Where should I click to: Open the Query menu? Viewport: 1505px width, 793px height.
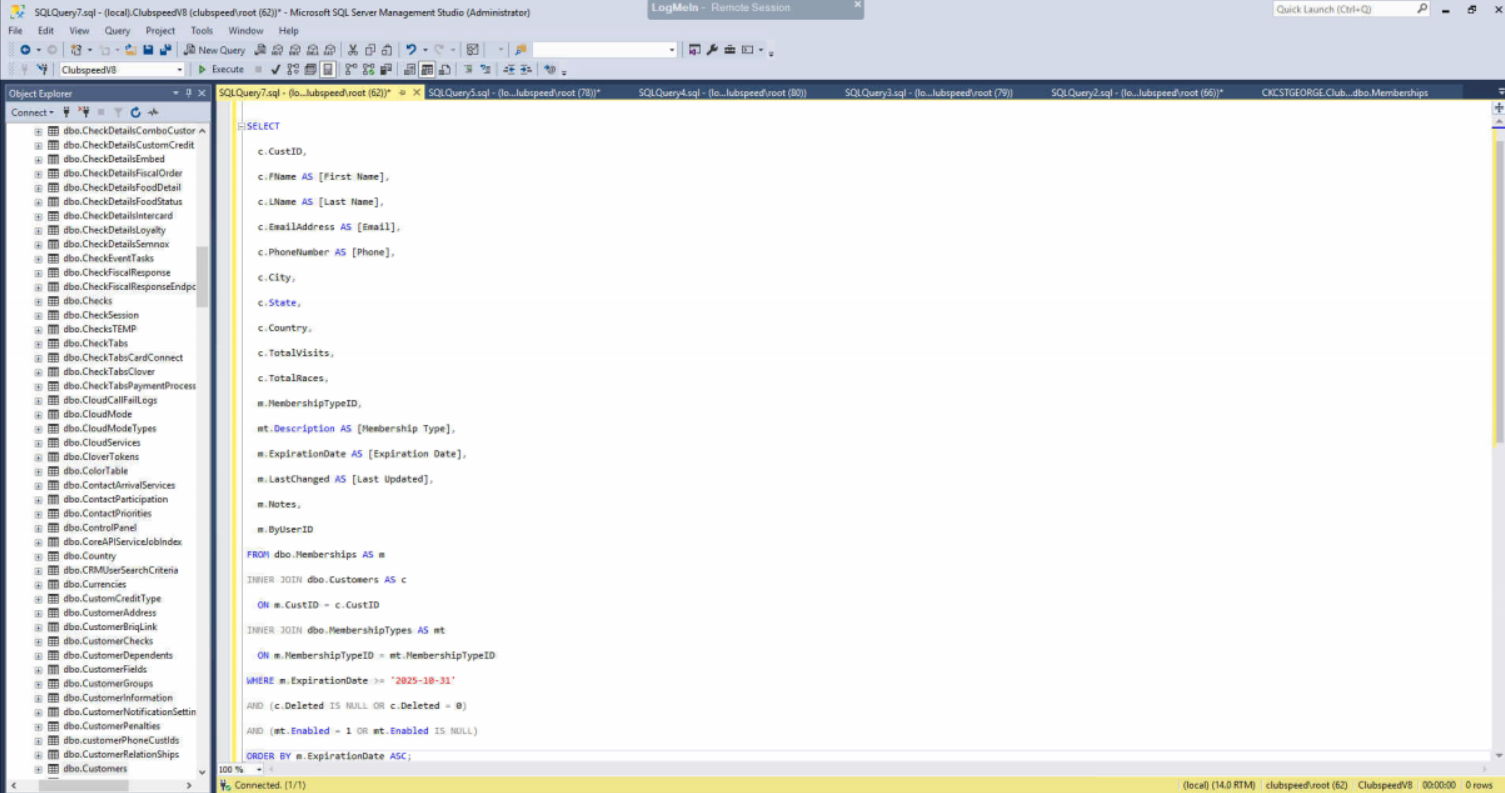click(x=117, y=31)
